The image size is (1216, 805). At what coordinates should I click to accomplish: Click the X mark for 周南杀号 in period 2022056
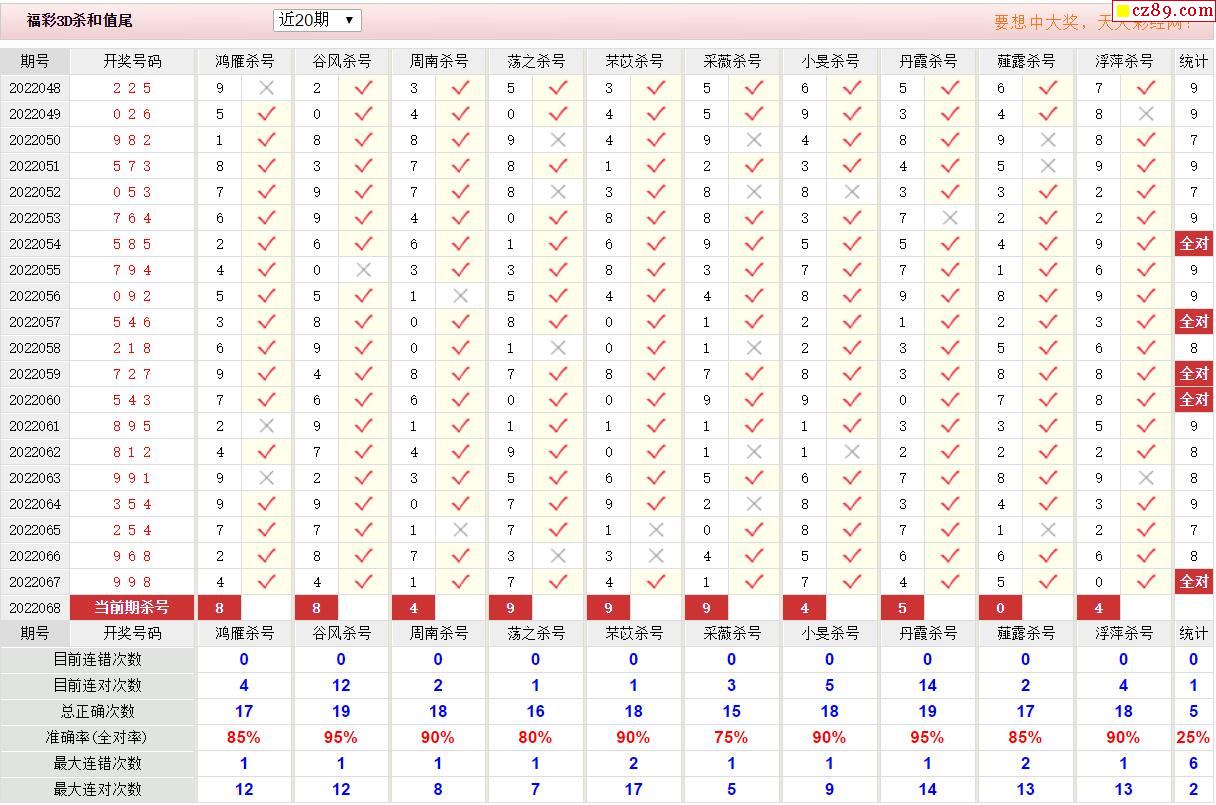(x=460, y=296)
